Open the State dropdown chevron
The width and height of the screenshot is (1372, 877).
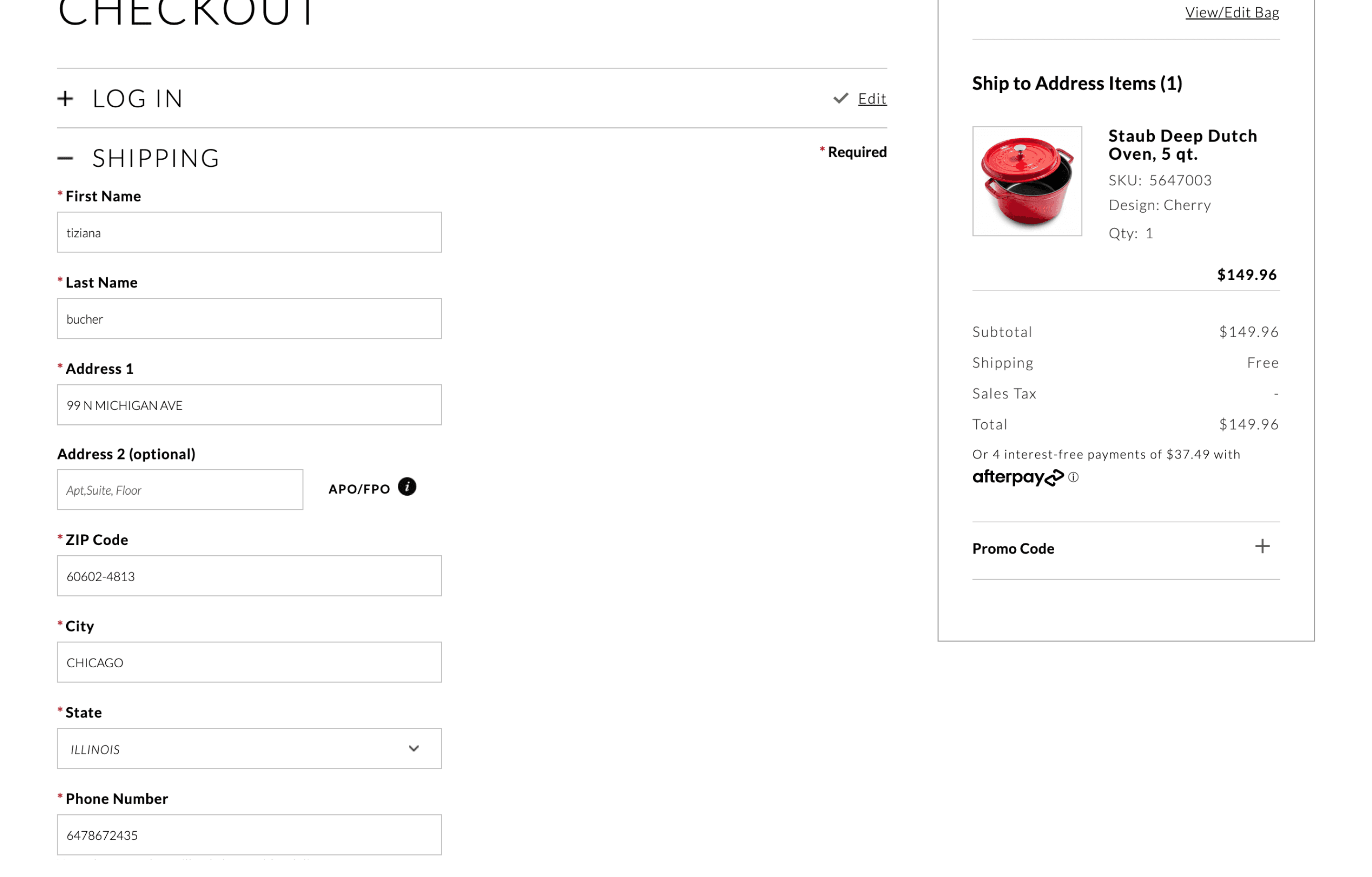[414, 749]
